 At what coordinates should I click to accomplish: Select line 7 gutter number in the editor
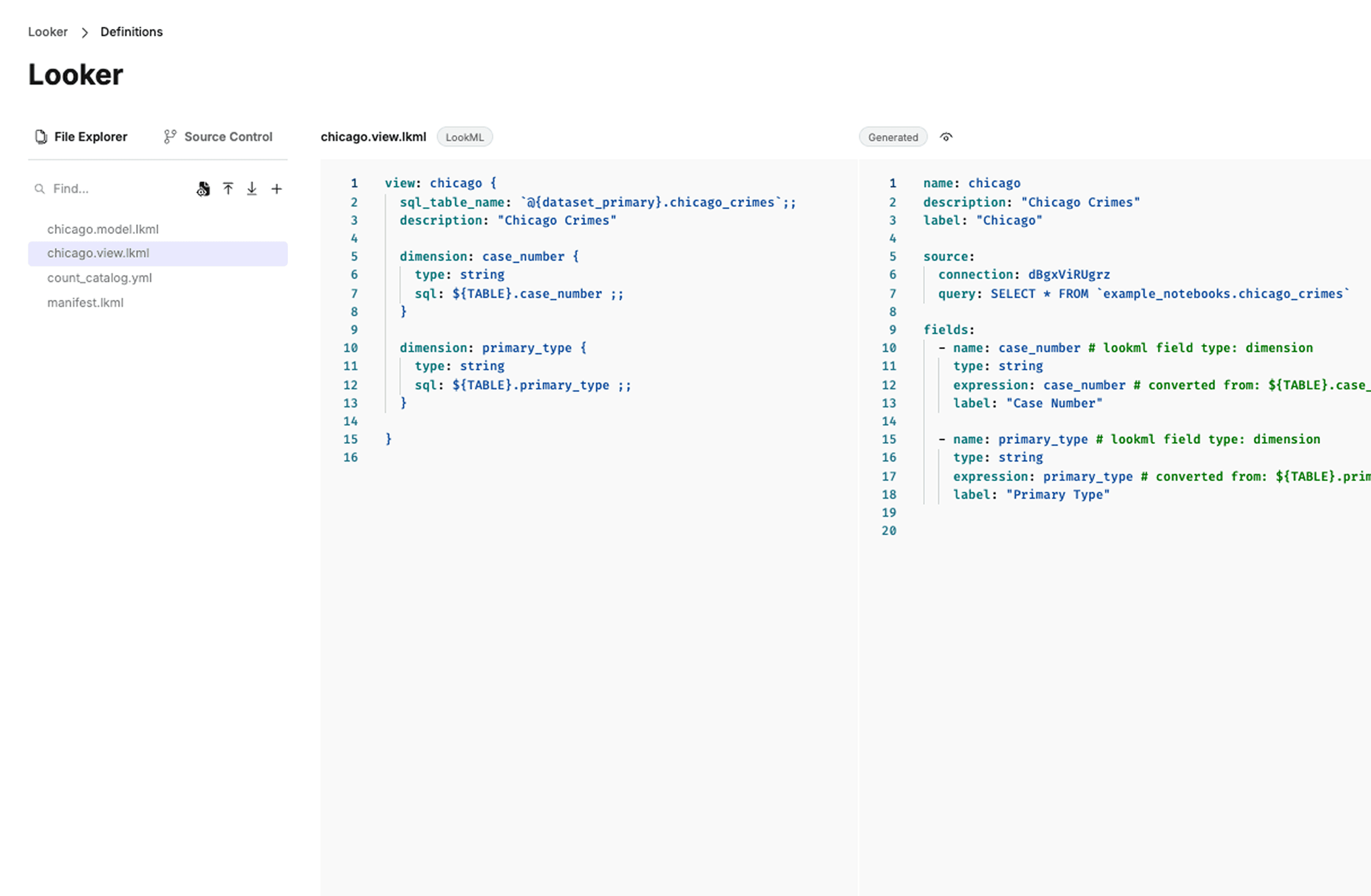click(x=354, y=294)
